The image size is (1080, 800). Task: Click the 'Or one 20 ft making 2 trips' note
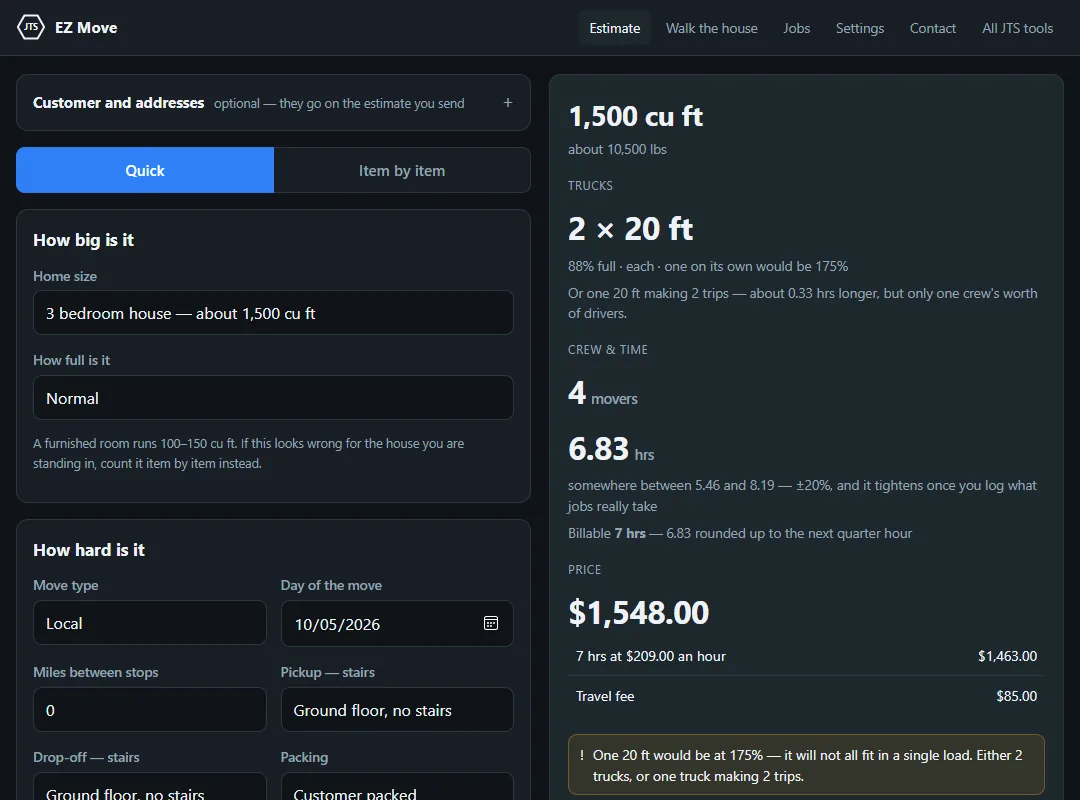pos(802,303)
